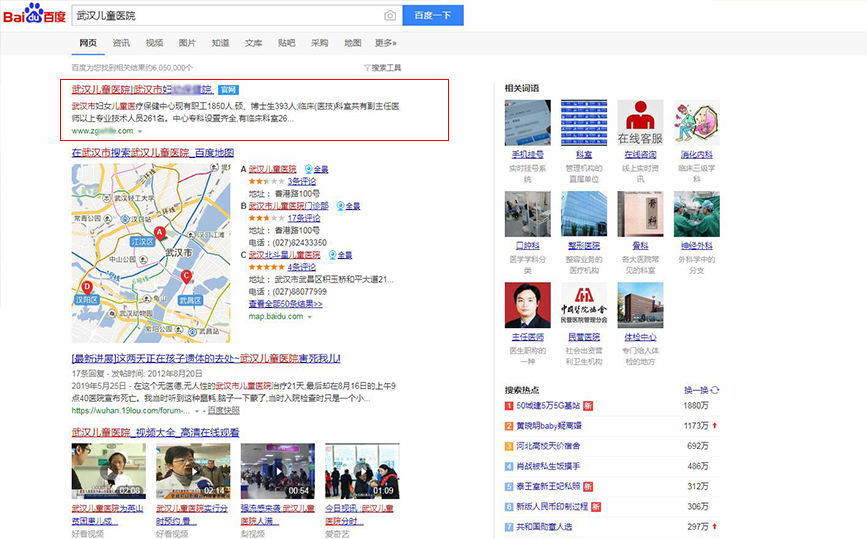Open 搜索工具 filter
The image size is (867, 539).
(382, 67)
